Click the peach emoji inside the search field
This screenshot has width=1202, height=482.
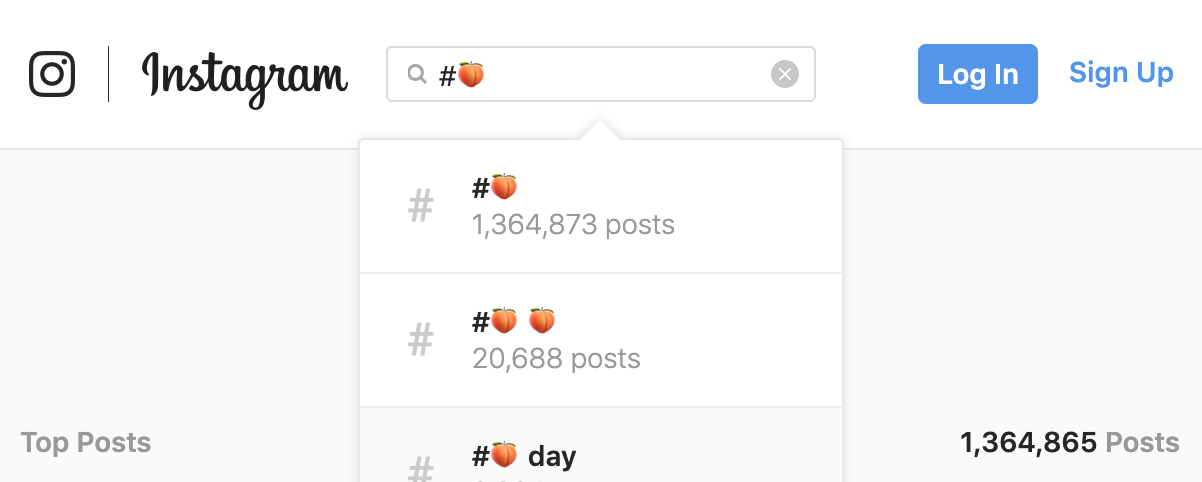click(471, 74)
